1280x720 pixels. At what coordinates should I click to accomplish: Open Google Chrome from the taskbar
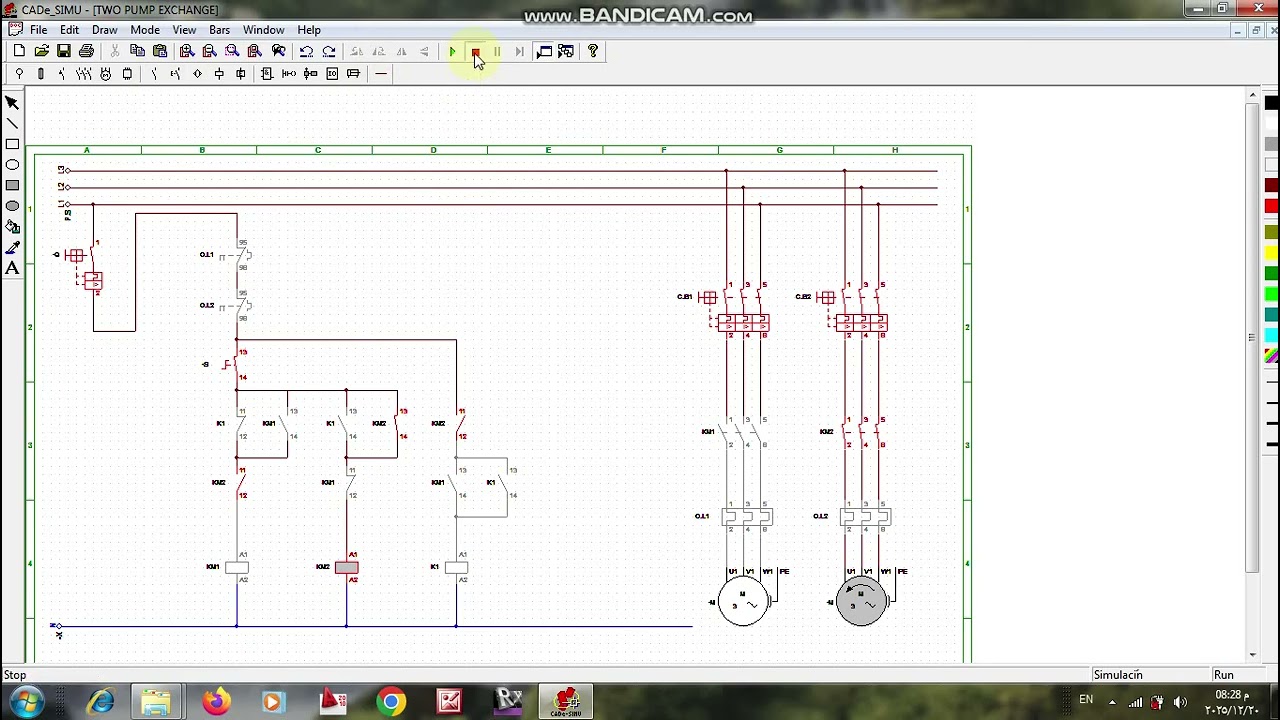click(391, 702)
